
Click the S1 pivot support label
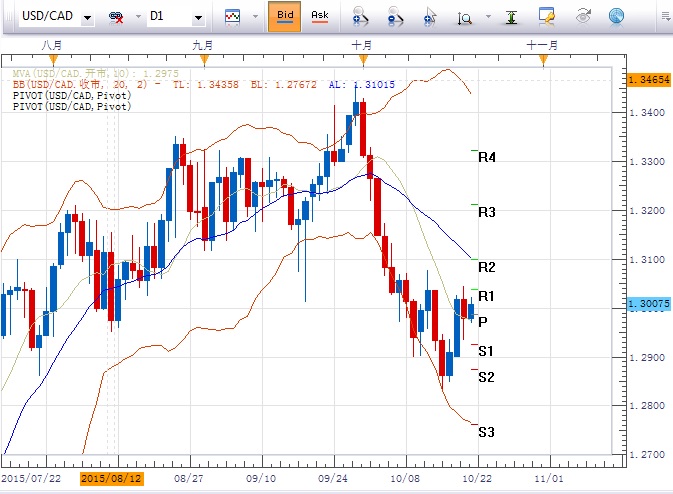click(486, 351)
